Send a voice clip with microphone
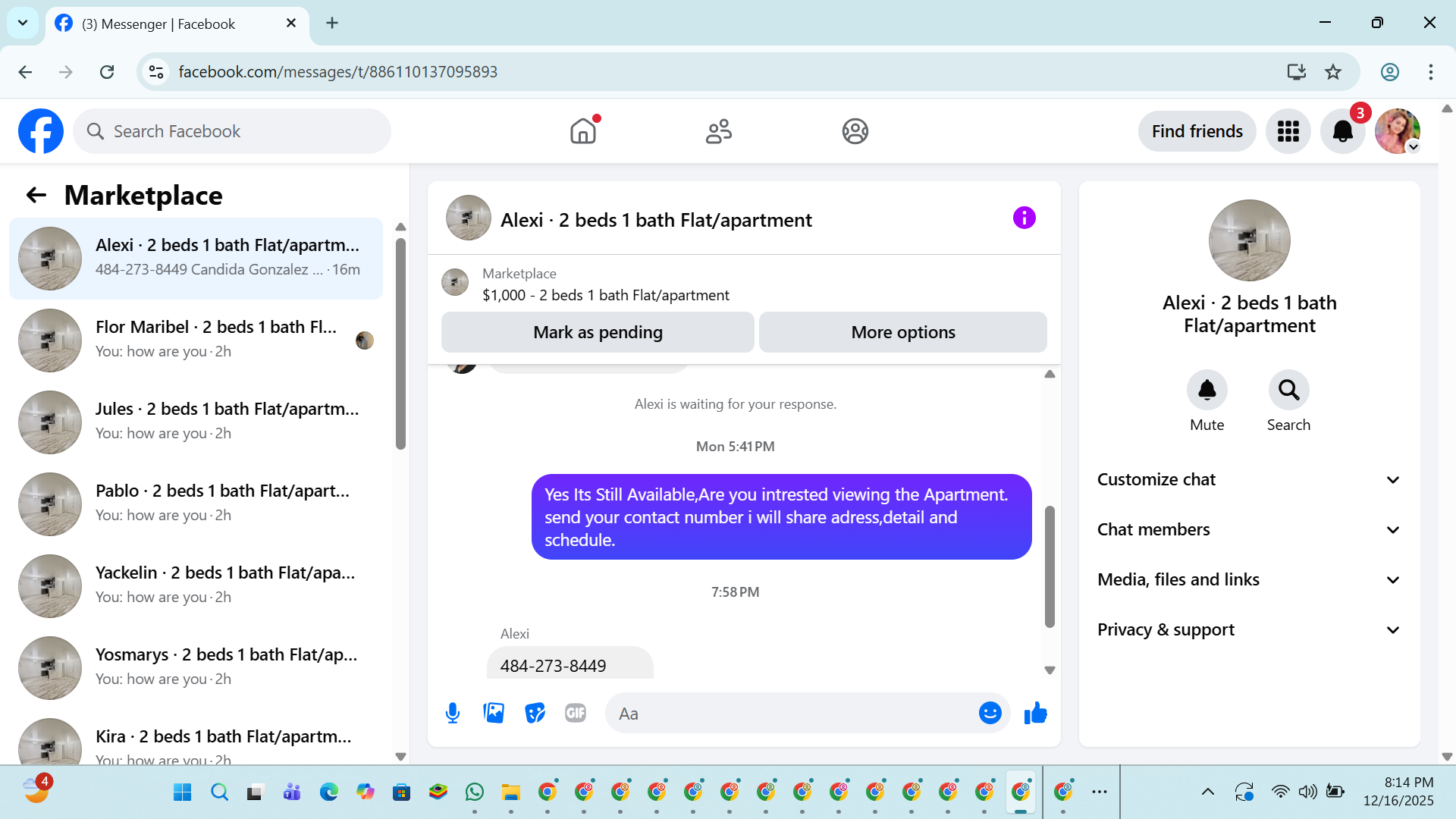The width and height of the screenshot is (1456, 819). click(x=453, y=714)
